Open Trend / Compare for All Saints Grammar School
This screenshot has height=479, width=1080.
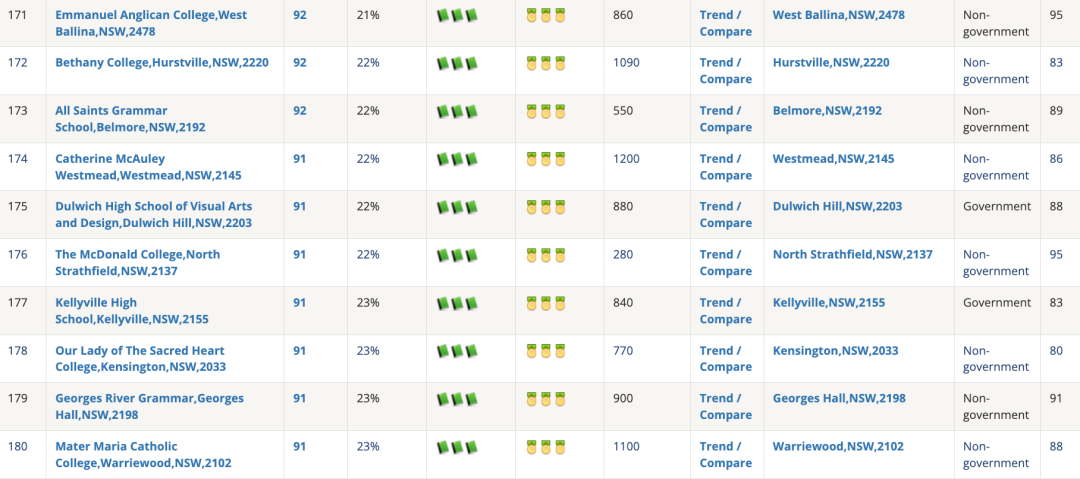725,119
